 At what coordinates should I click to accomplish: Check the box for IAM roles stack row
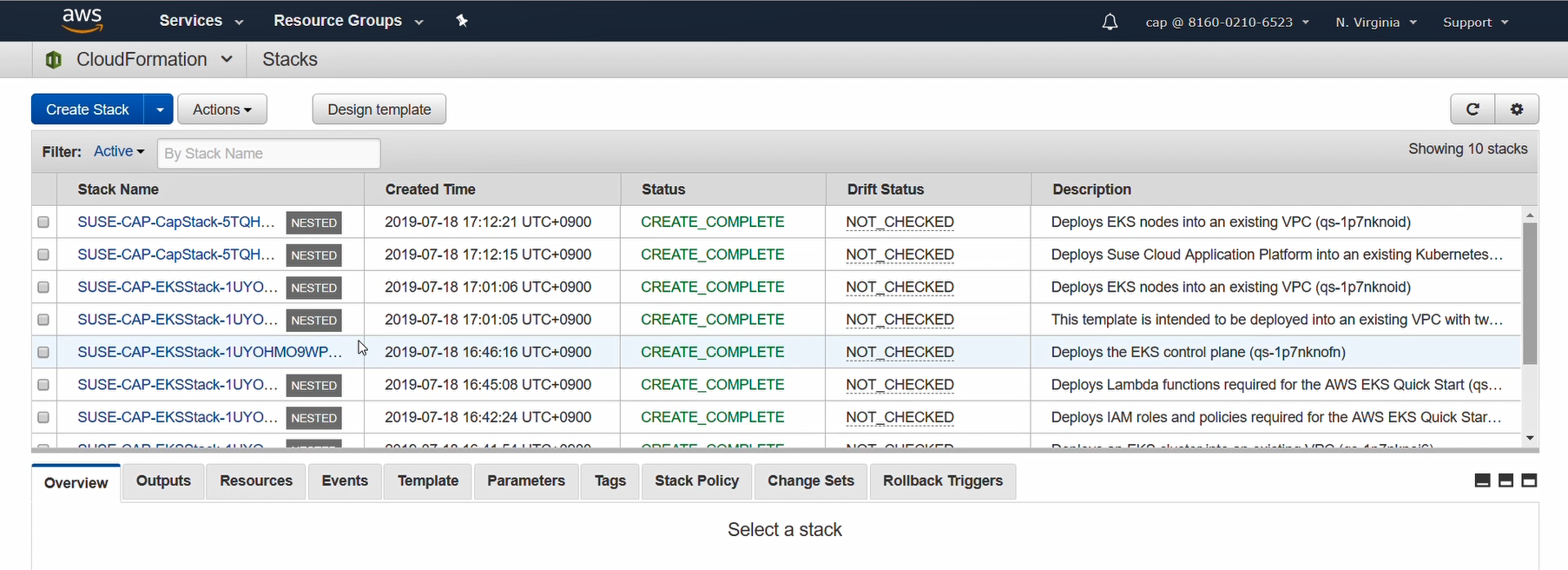click(x=43, y=418)
